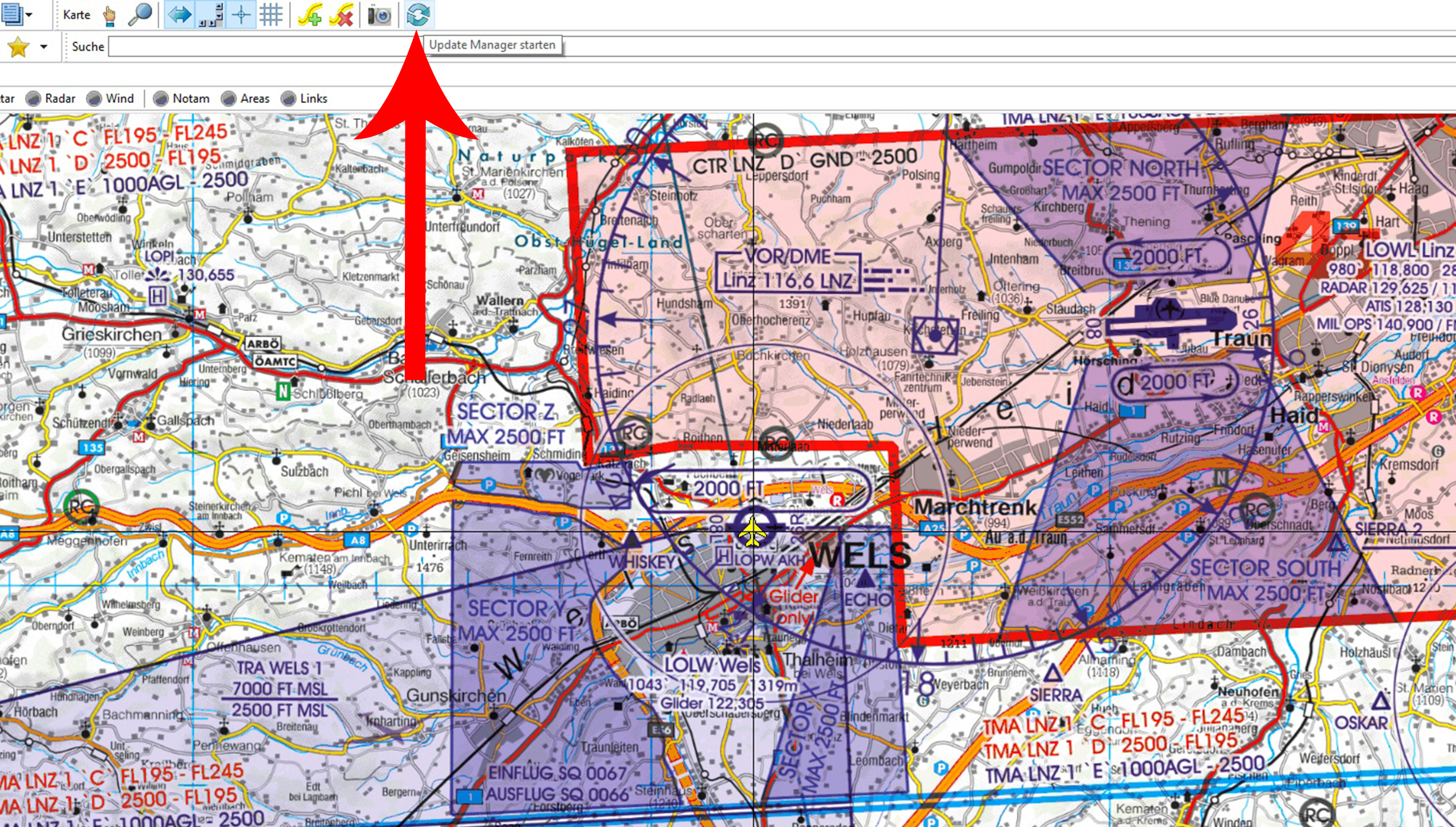
Task: Open the favorites star dropdown arrow
Action: point(44,47)
